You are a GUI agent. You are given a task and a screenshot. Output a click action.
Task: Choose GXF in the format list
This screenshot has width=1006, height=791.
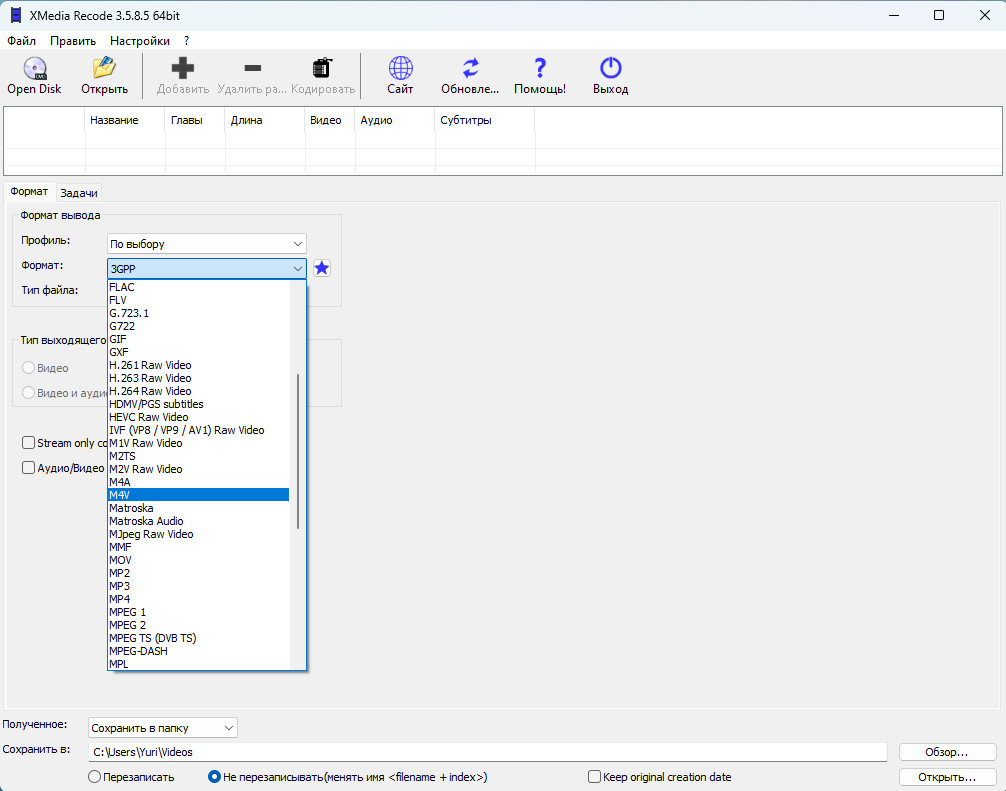click(x=199, y=352)
